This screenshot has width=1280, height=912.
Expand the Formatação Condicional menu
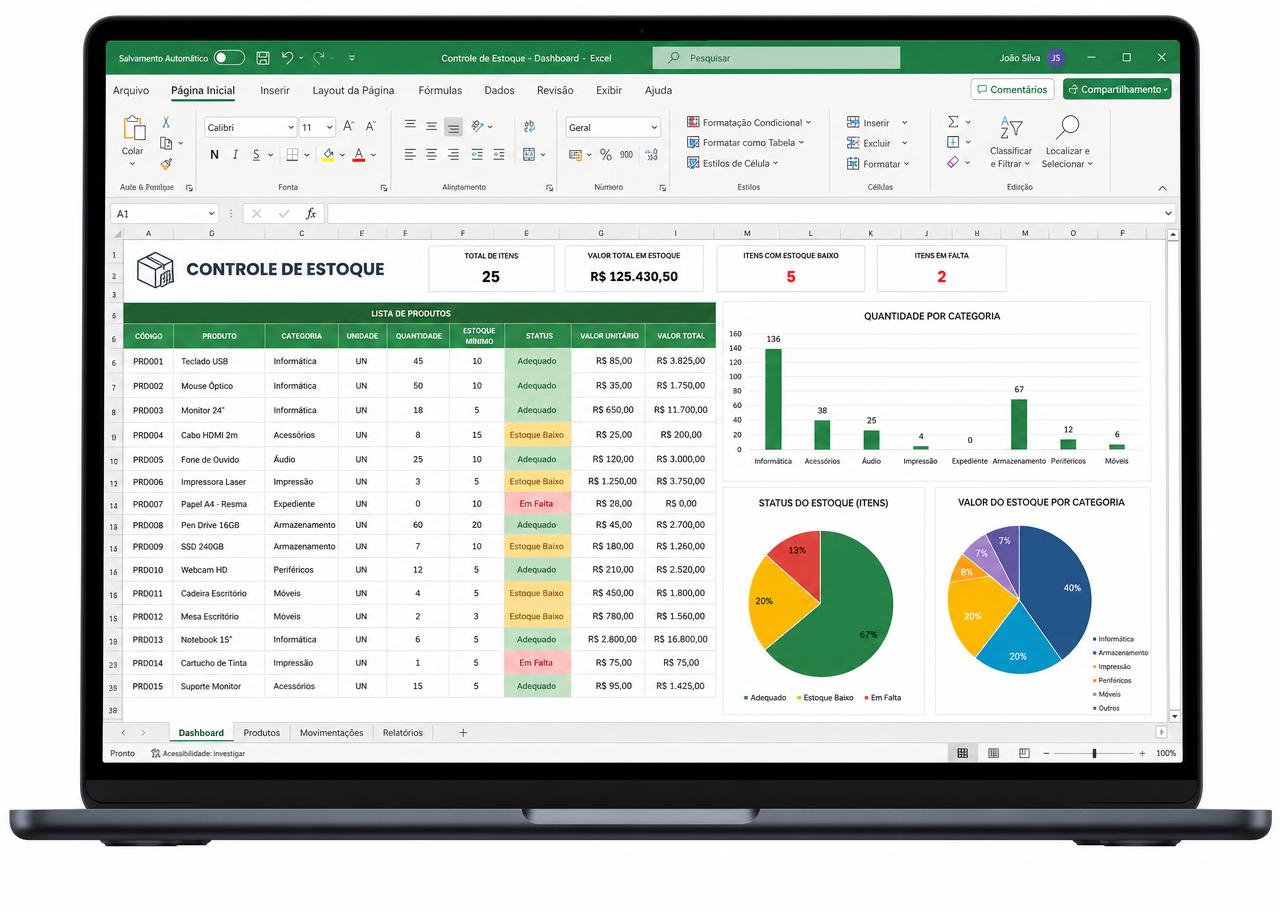tap(749, 123)
